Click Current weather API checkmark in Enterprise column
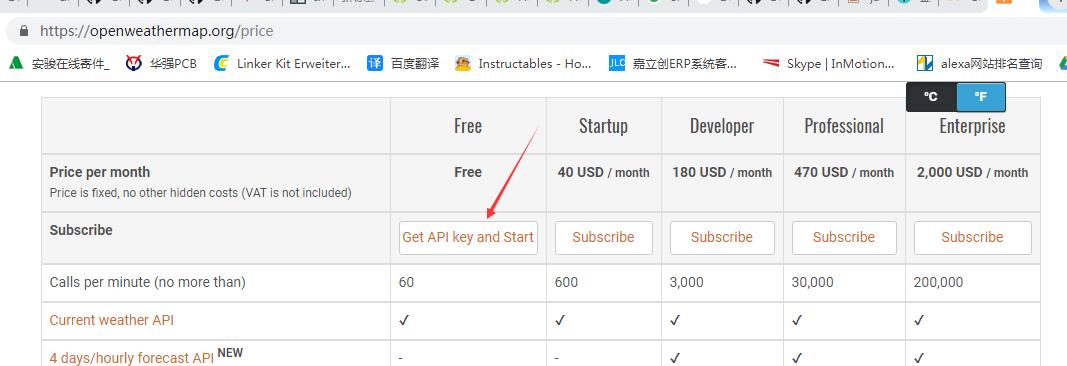 [x=919, y=320]
